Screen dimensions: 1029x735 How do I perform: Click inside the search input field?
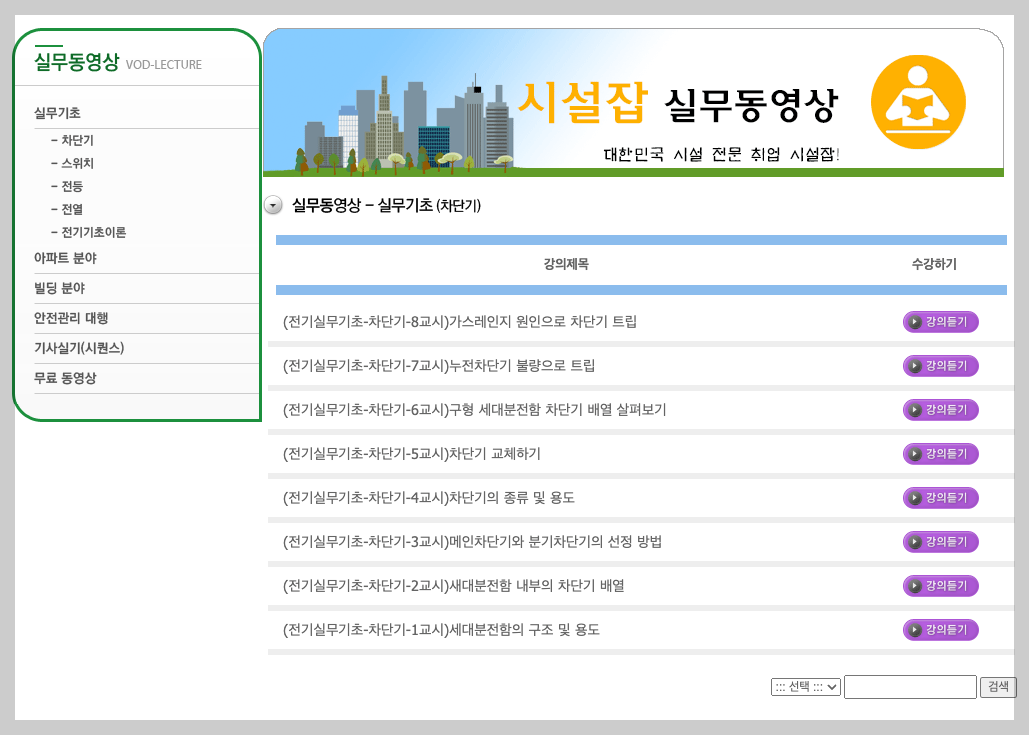[x=909, y=687]
